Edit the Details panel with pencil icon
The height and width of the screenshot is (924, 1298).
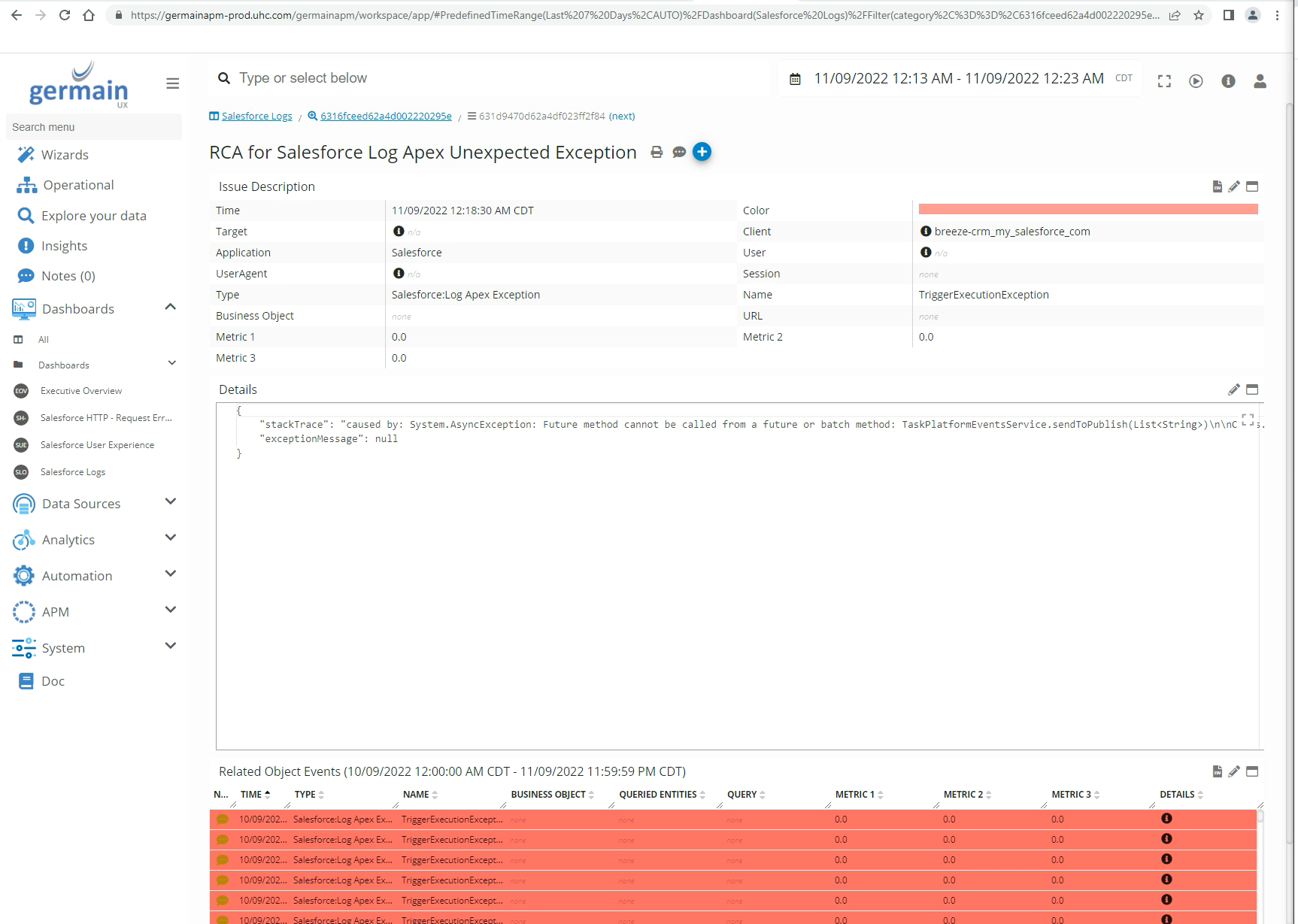click(1233, 389)
